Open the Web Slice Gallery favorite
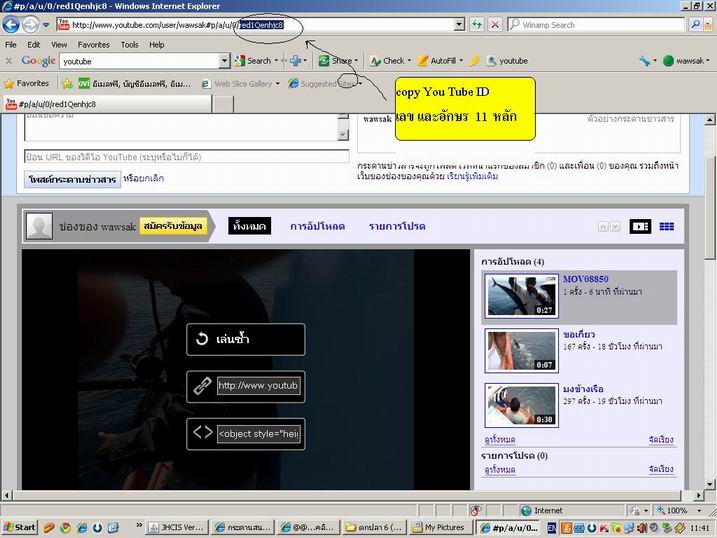The height and width of the screenshot is (538, 717). click(x=241, y=84)
